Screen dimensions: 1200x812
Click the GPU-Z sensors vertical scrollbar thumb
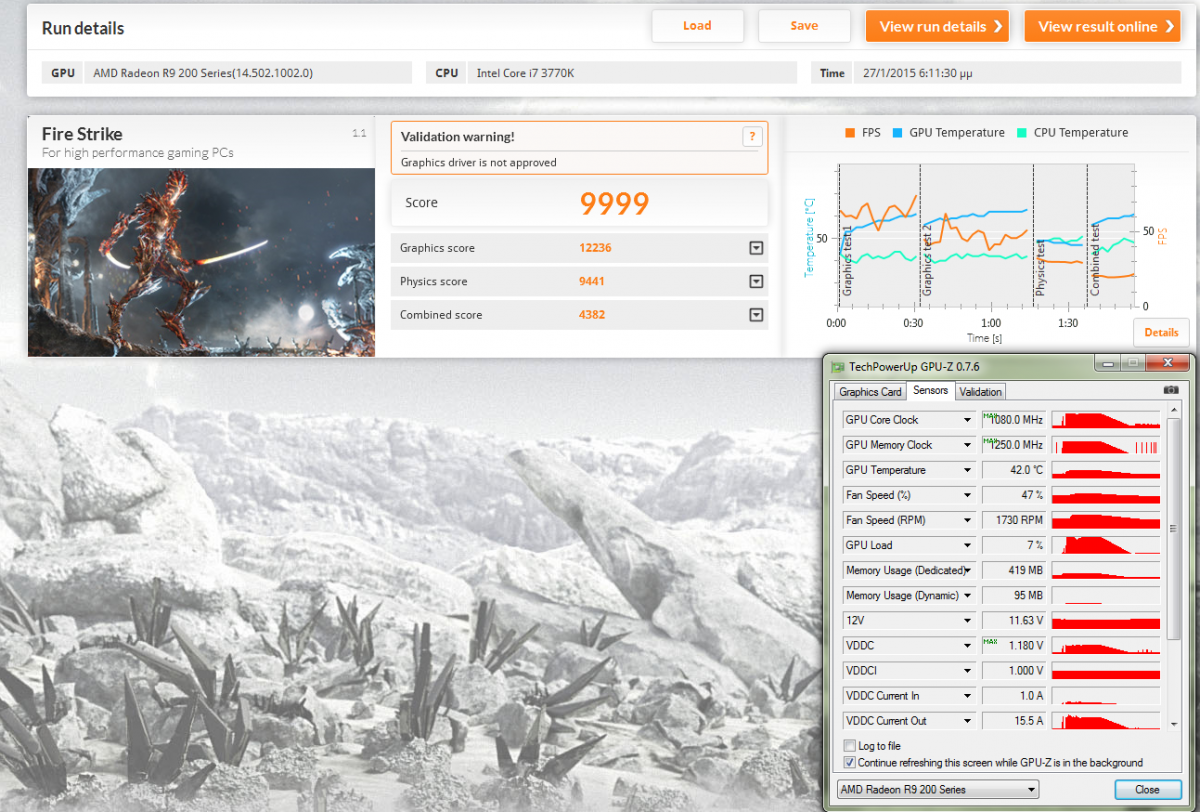tap(1173, 528)
